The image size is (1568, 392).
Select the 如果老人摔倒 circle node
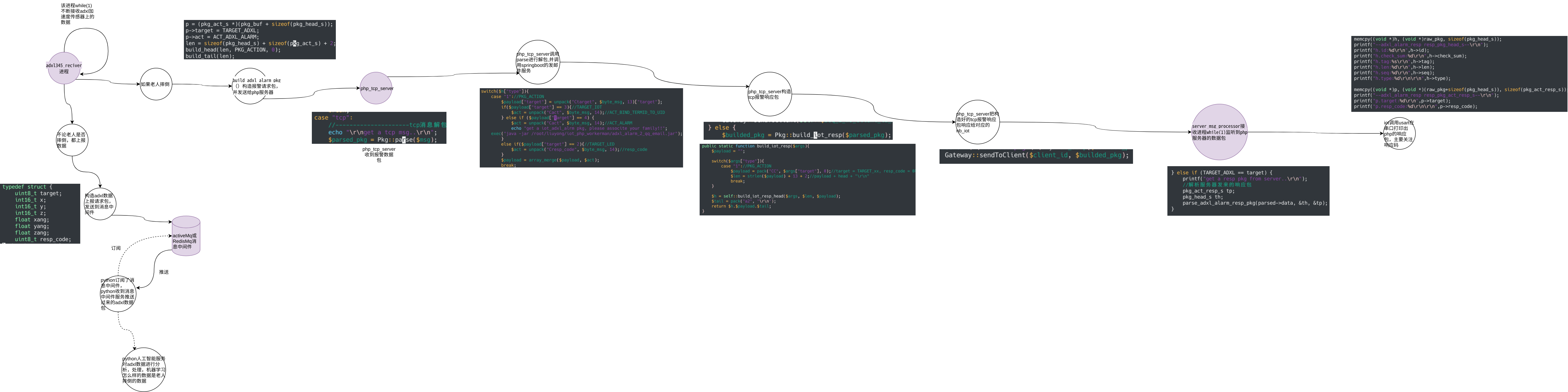point(156,84)
